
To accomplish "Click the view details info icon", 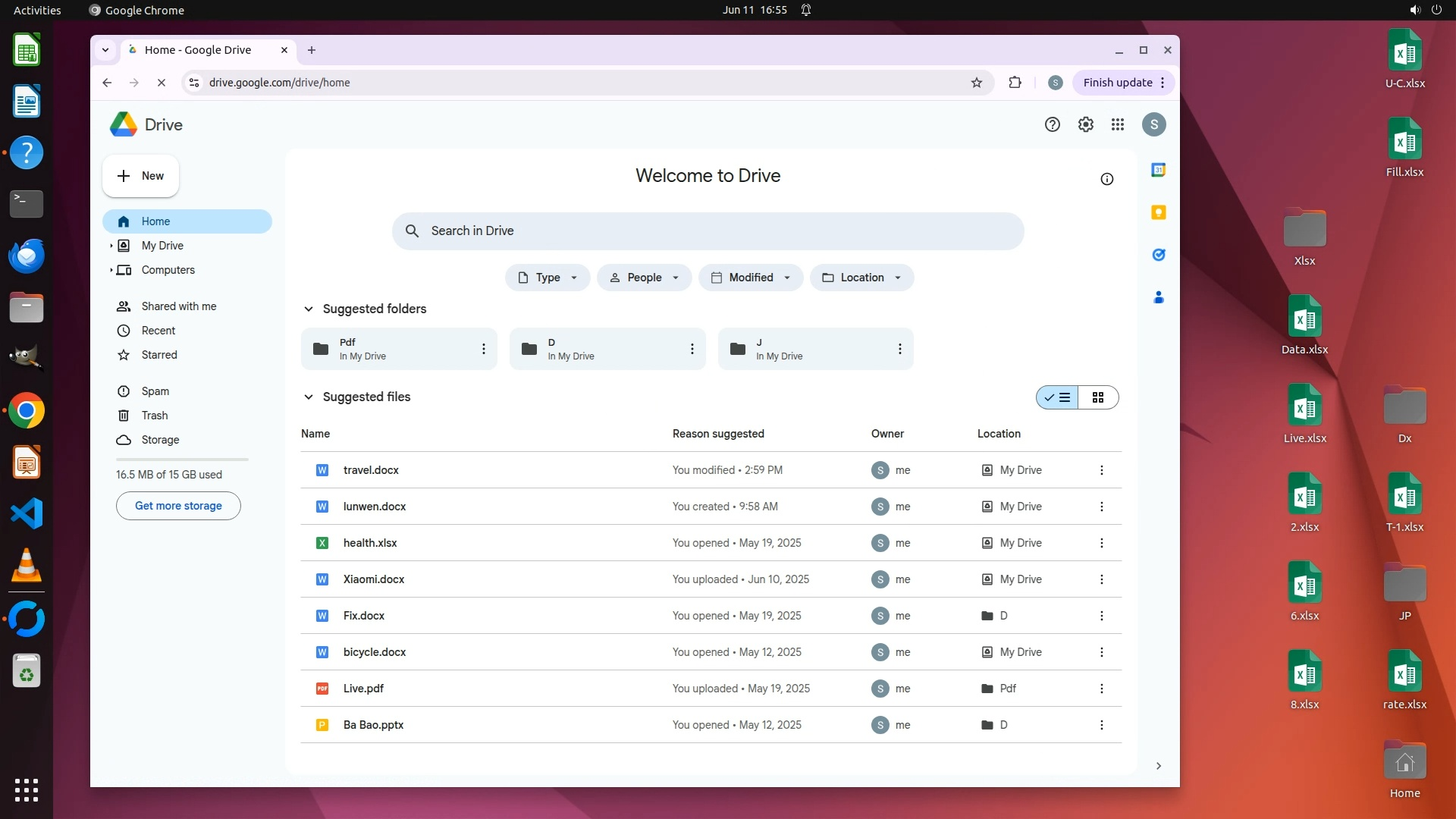I will click(1106, 179).
